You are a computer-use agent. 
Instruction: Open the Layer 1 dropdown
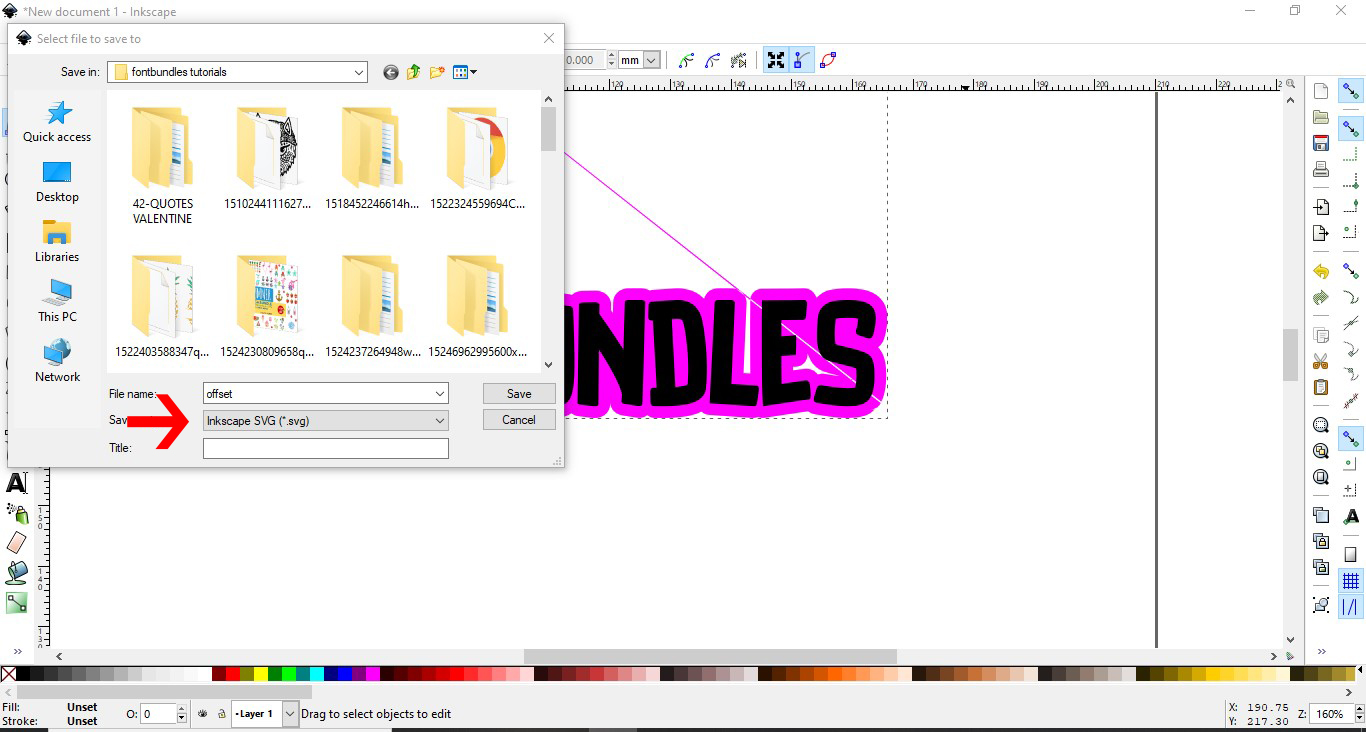pyautogui.click(x=290, y=714)
